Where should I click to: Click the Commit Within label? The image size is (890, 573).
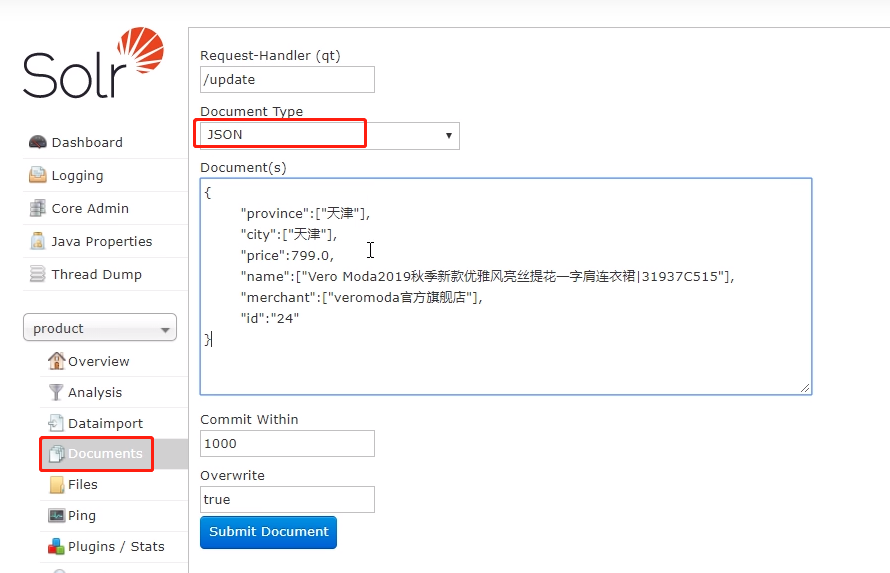click(x=249, y=419)
